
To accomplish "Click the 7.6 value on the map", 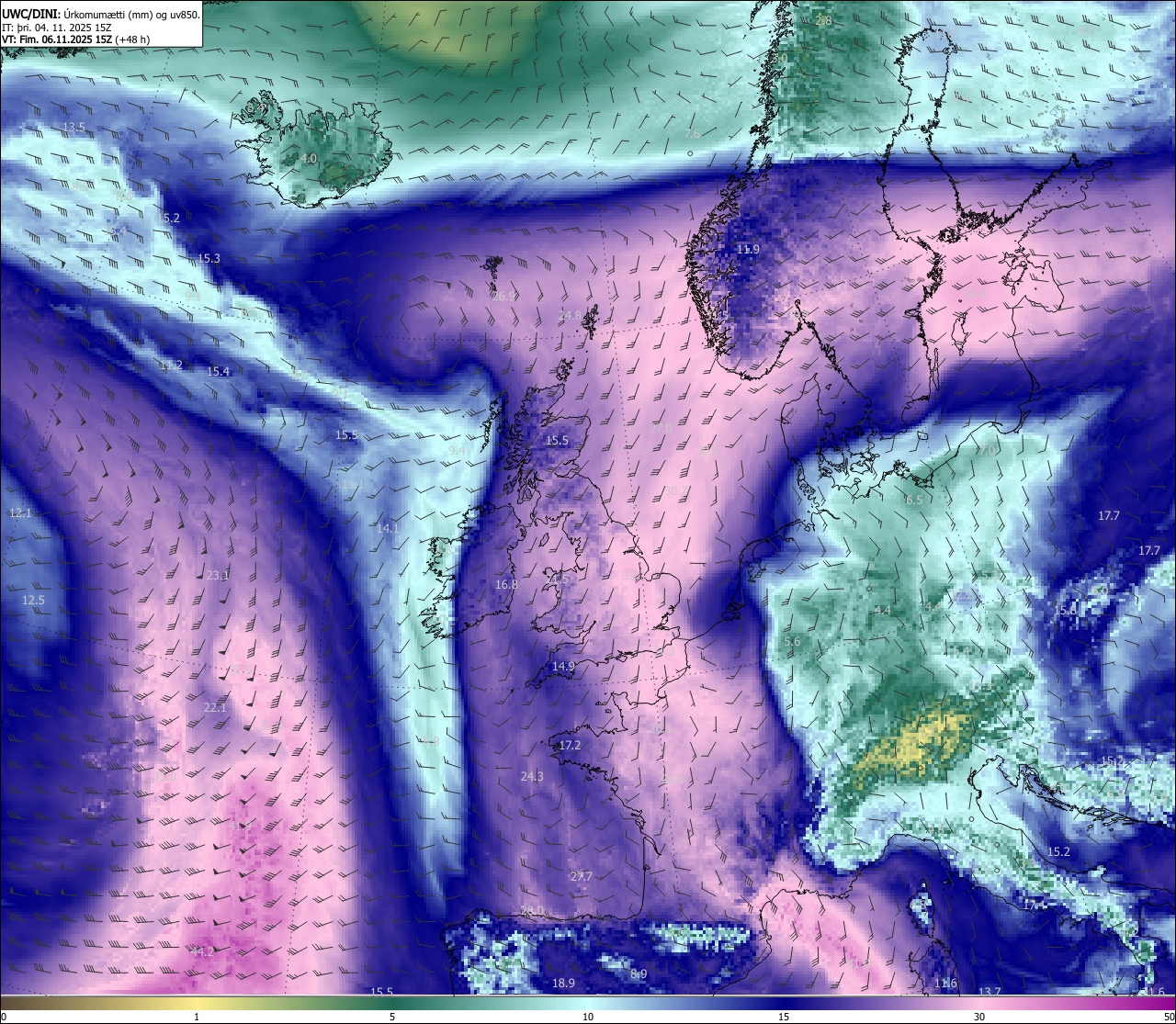I will 693,133.
